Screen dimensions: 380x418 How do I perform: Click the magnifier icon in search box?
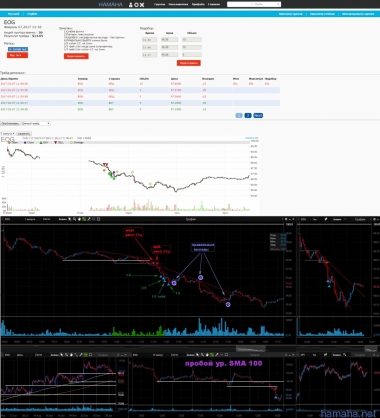point(278,4)
